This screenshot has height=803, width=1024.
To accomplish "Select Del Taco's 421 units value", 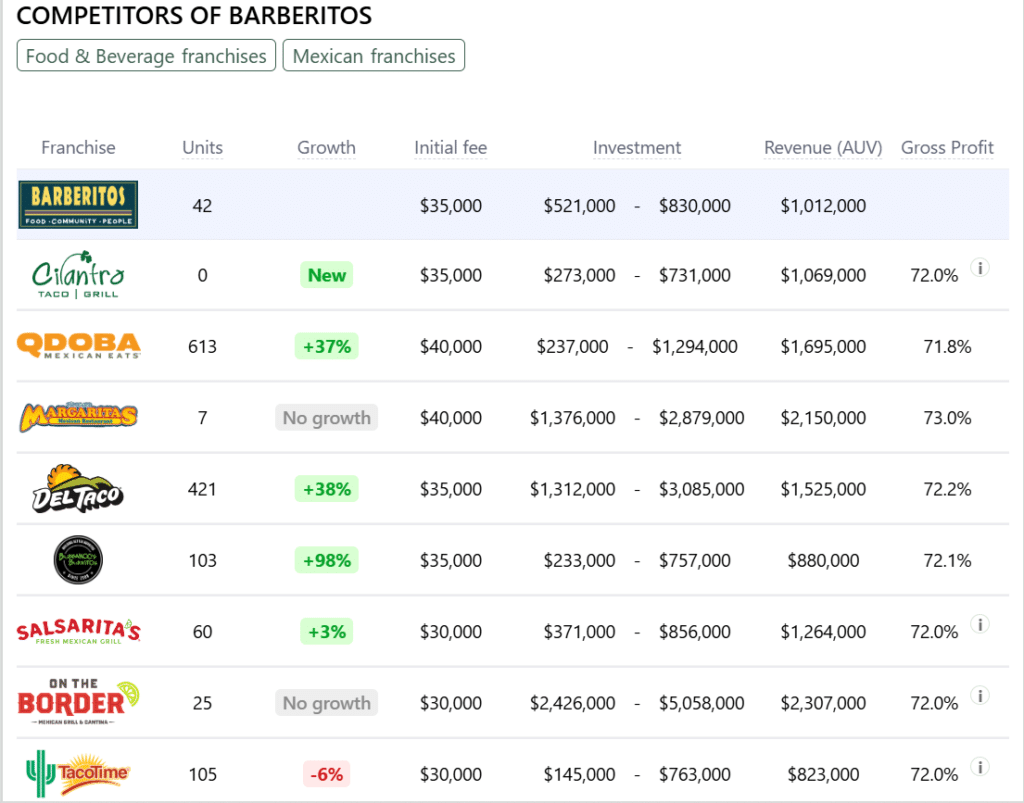I will click(x=202, y=489).
